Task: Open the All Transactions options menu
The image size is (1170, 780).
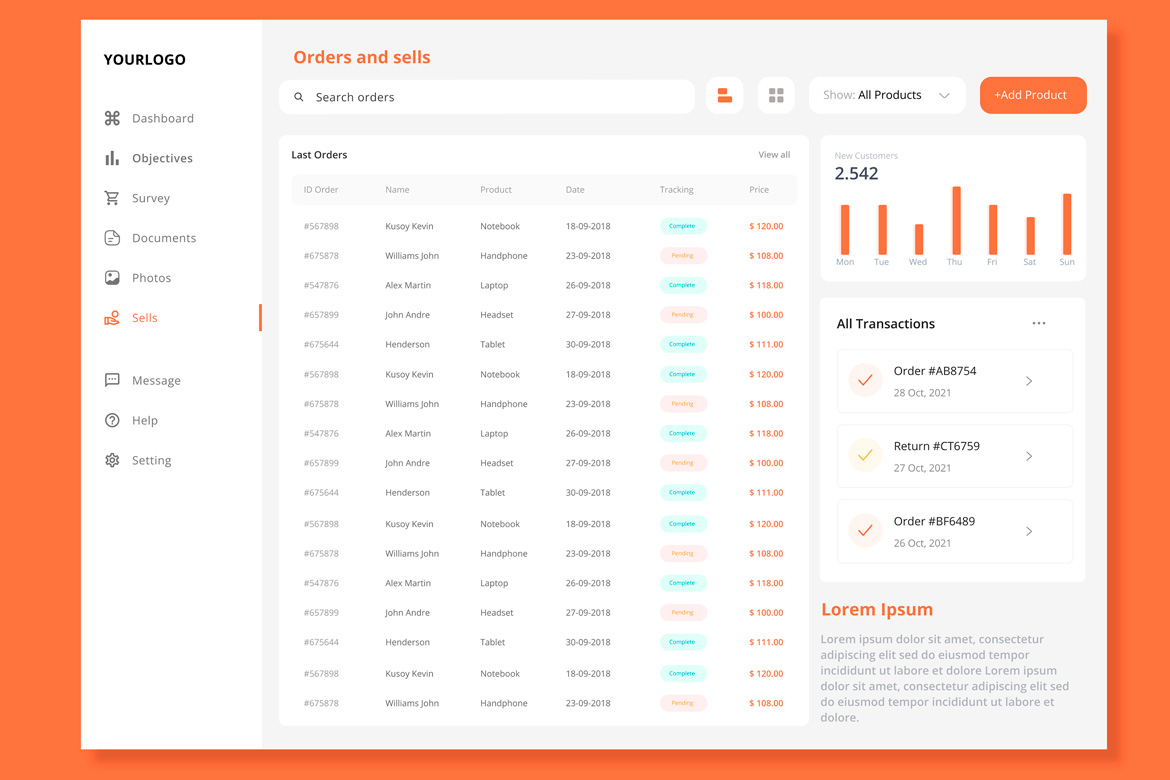Action: tap(1039, 323)
